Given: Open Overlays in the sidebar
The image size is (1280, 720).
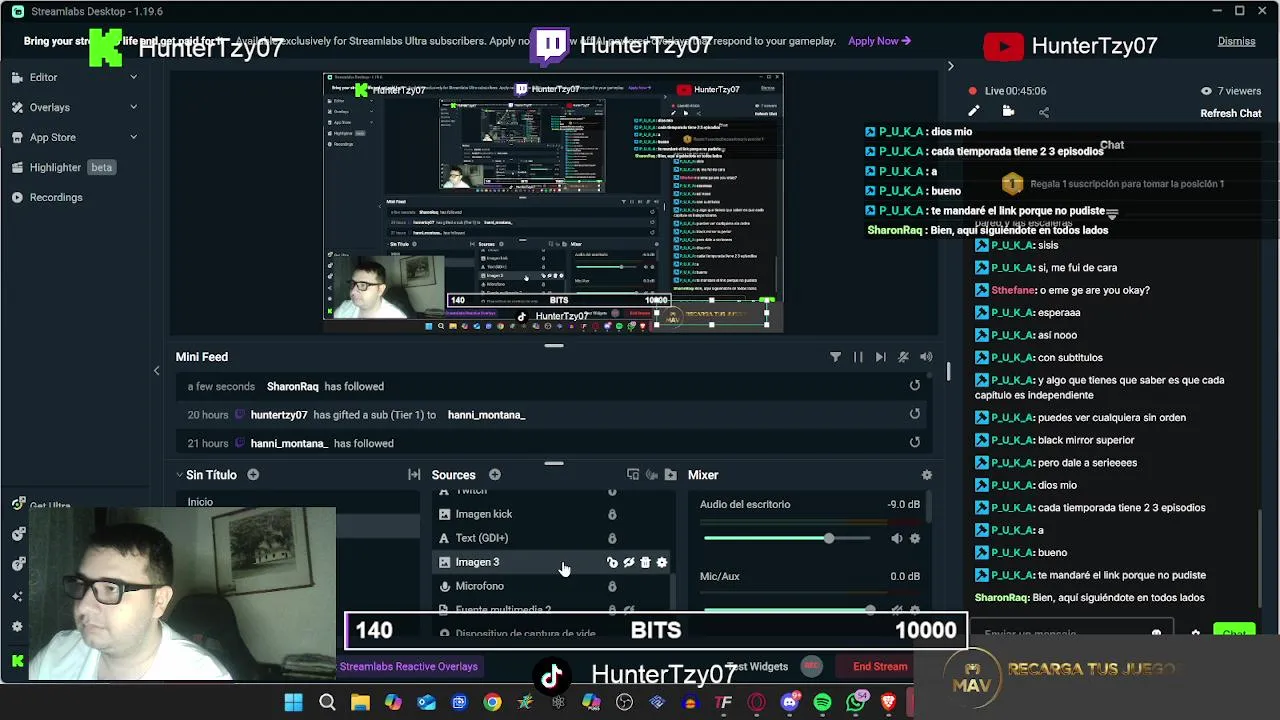Looking at the screenshot, I should (x=49, y=107).
